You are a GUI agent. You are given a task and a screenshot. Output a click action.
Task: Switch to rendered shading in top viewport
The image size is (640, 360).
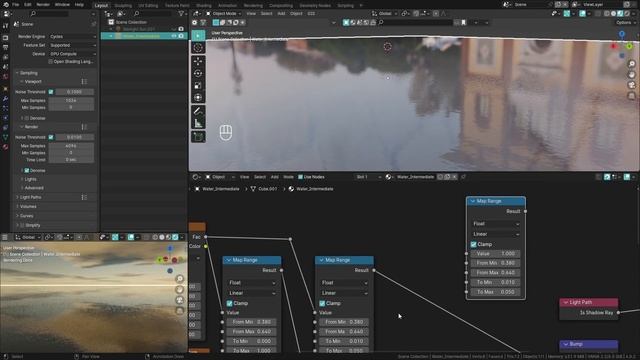point(627,13)
